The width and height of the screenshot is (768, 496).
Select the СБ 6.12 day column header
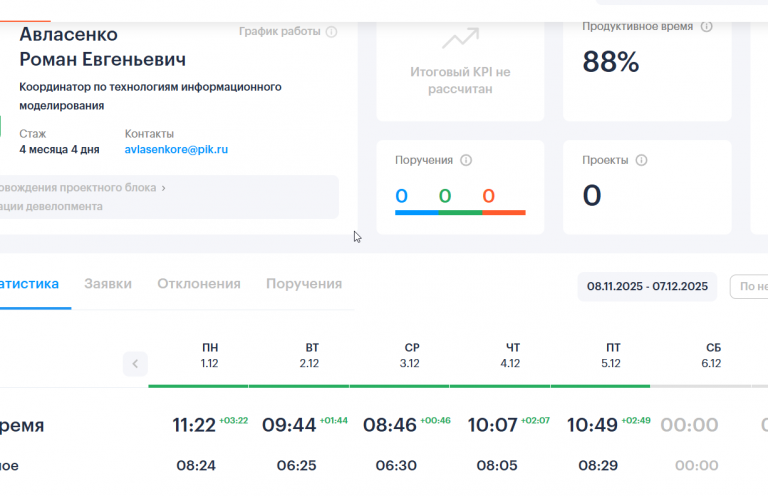pyautogui.click(x=711, y=355)
